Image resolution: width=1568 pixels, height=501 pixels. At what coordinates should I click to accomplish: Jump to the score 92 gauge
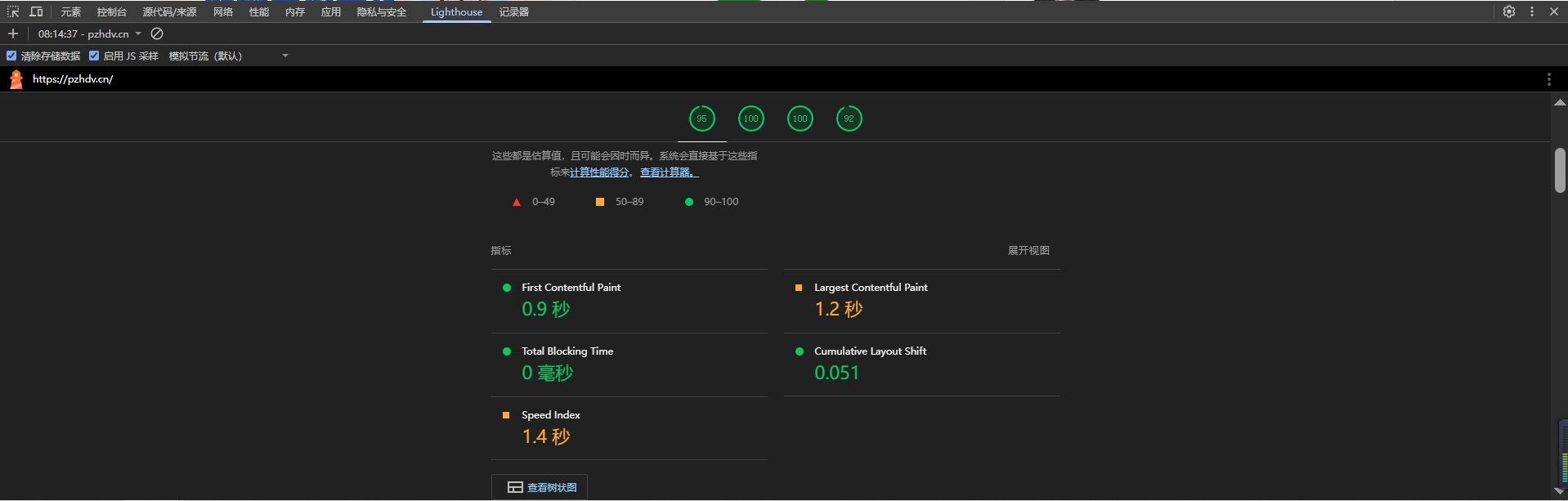849,119
